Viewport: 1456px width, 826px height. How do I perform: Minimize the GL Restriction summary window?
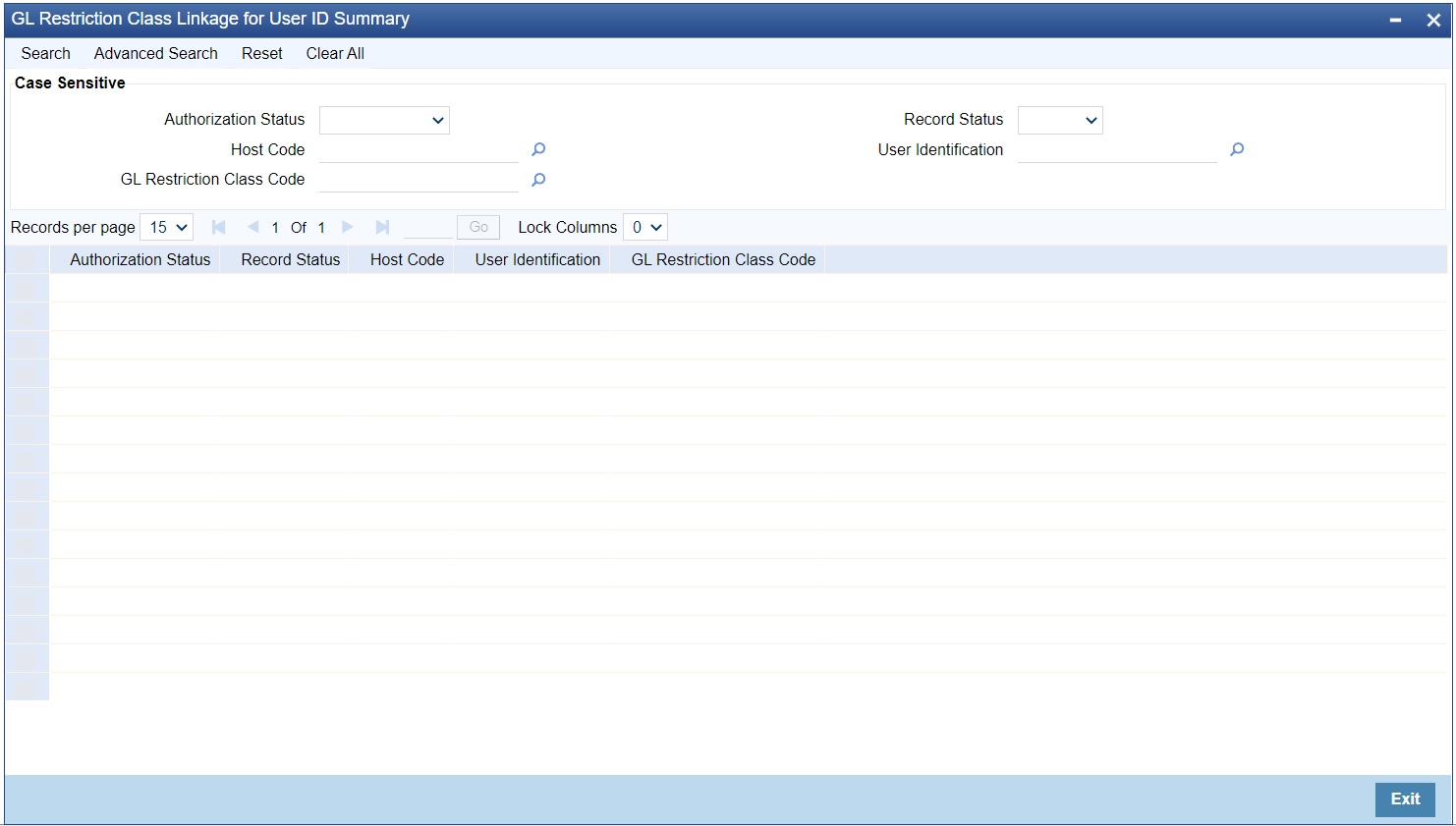coord(1395,20)
